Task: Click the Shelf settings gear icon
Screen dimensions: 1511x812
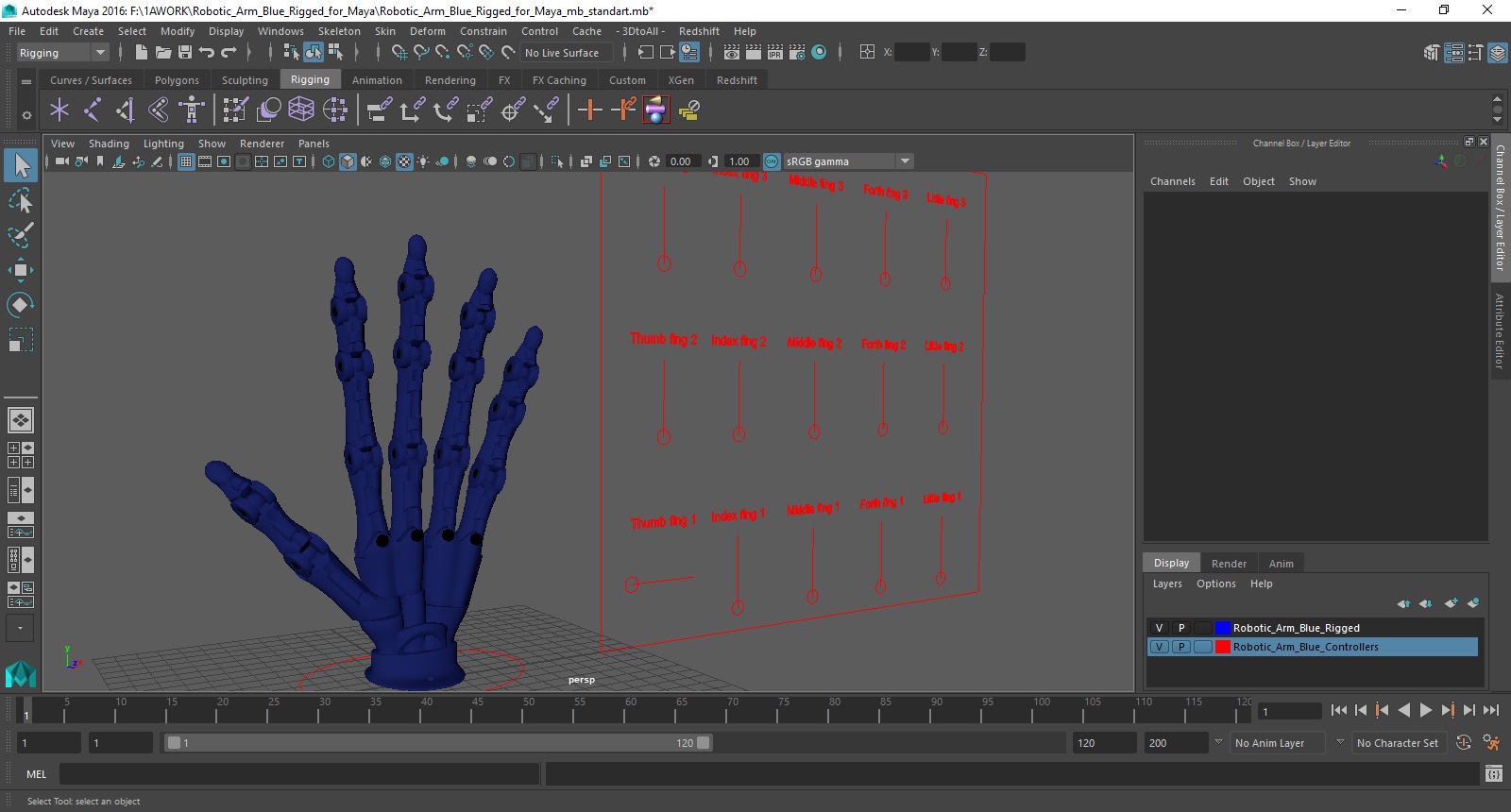Action: [x=26, y=115]
